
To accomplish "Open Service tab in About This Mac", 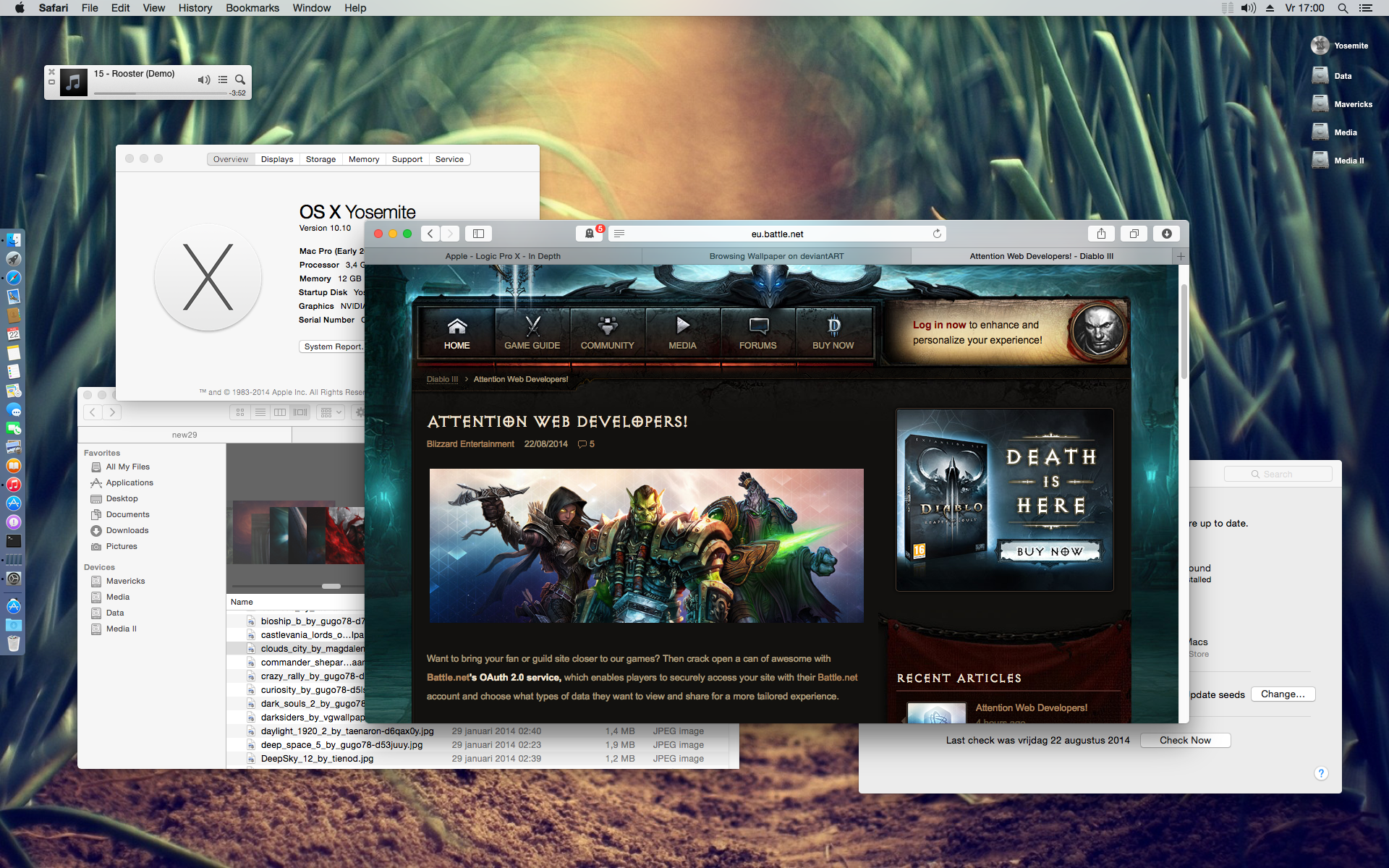I will [x=449, y=159].
